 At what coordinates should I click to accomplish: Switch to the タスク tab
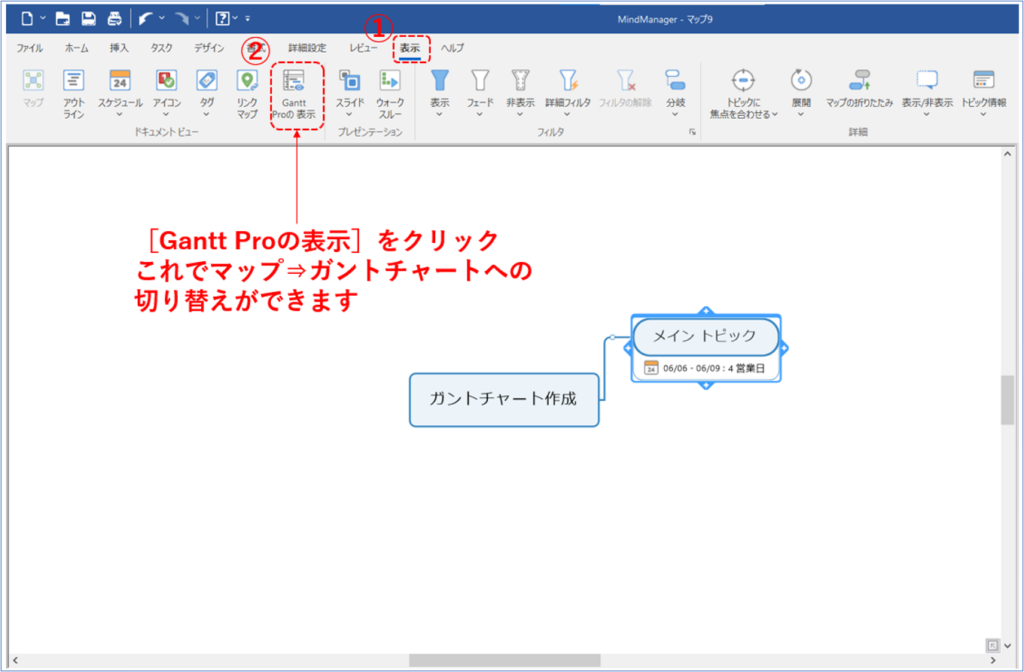click(x=161, y=48)
